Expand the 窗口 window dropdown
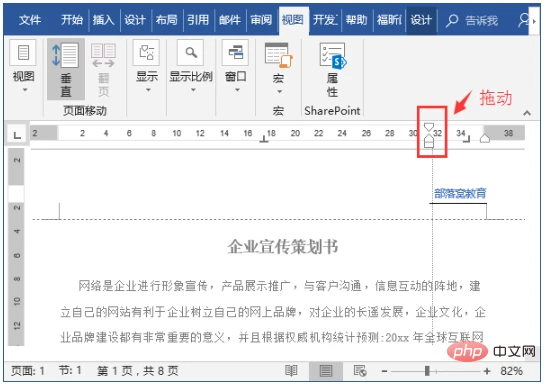546x384 pixels. pyautogui.click(x=236, y=66)
